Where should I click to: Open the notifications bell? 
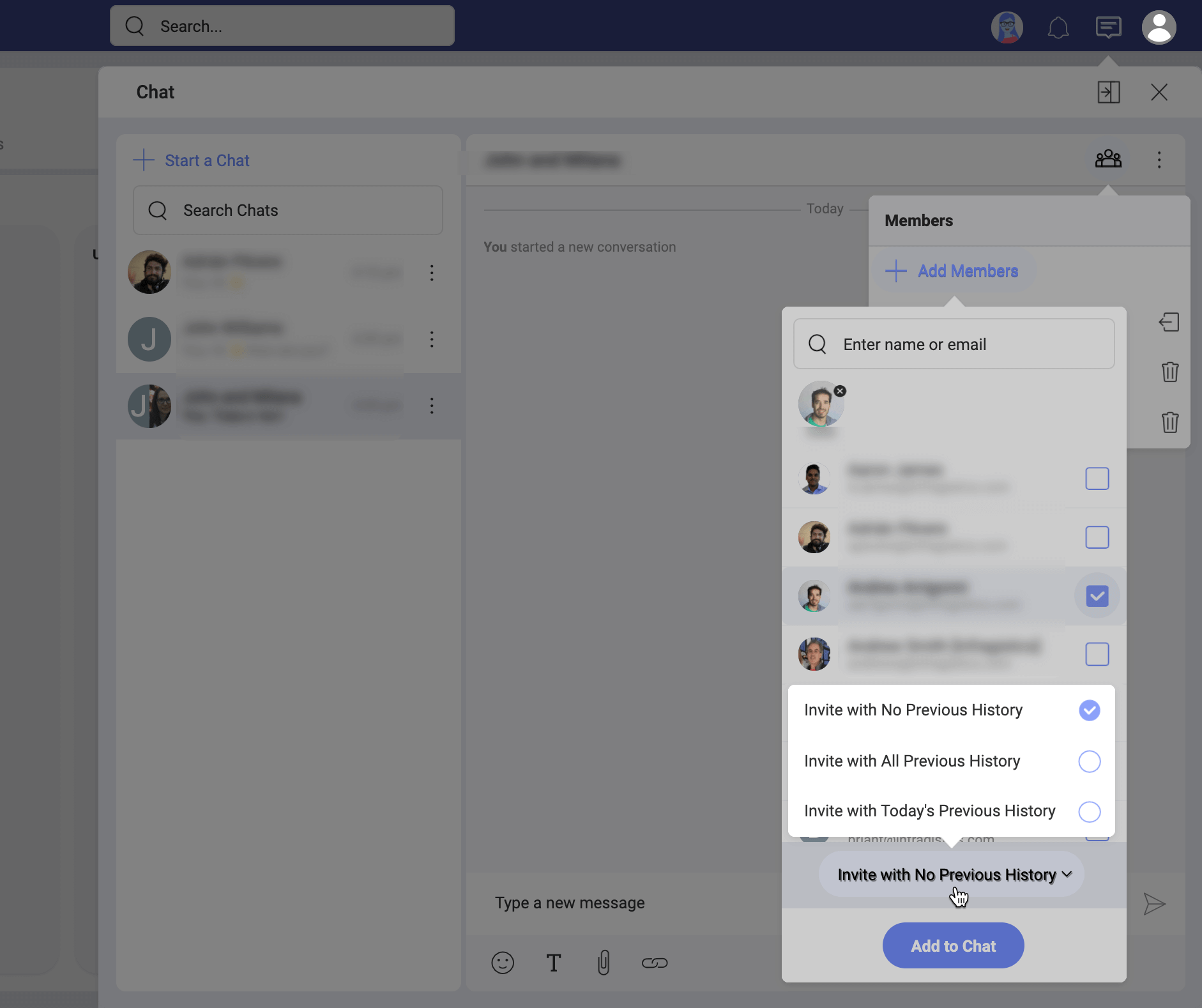(x=1058, y=27)
